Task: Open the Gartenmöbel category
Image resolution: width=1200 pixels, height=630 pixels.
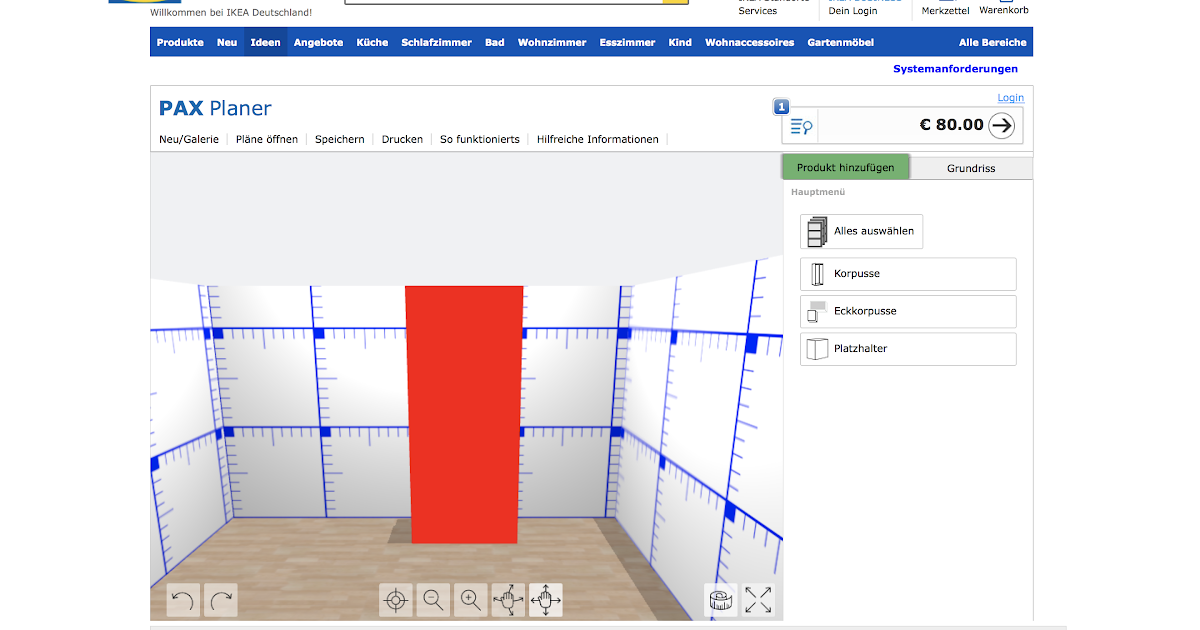Action: 840,42
